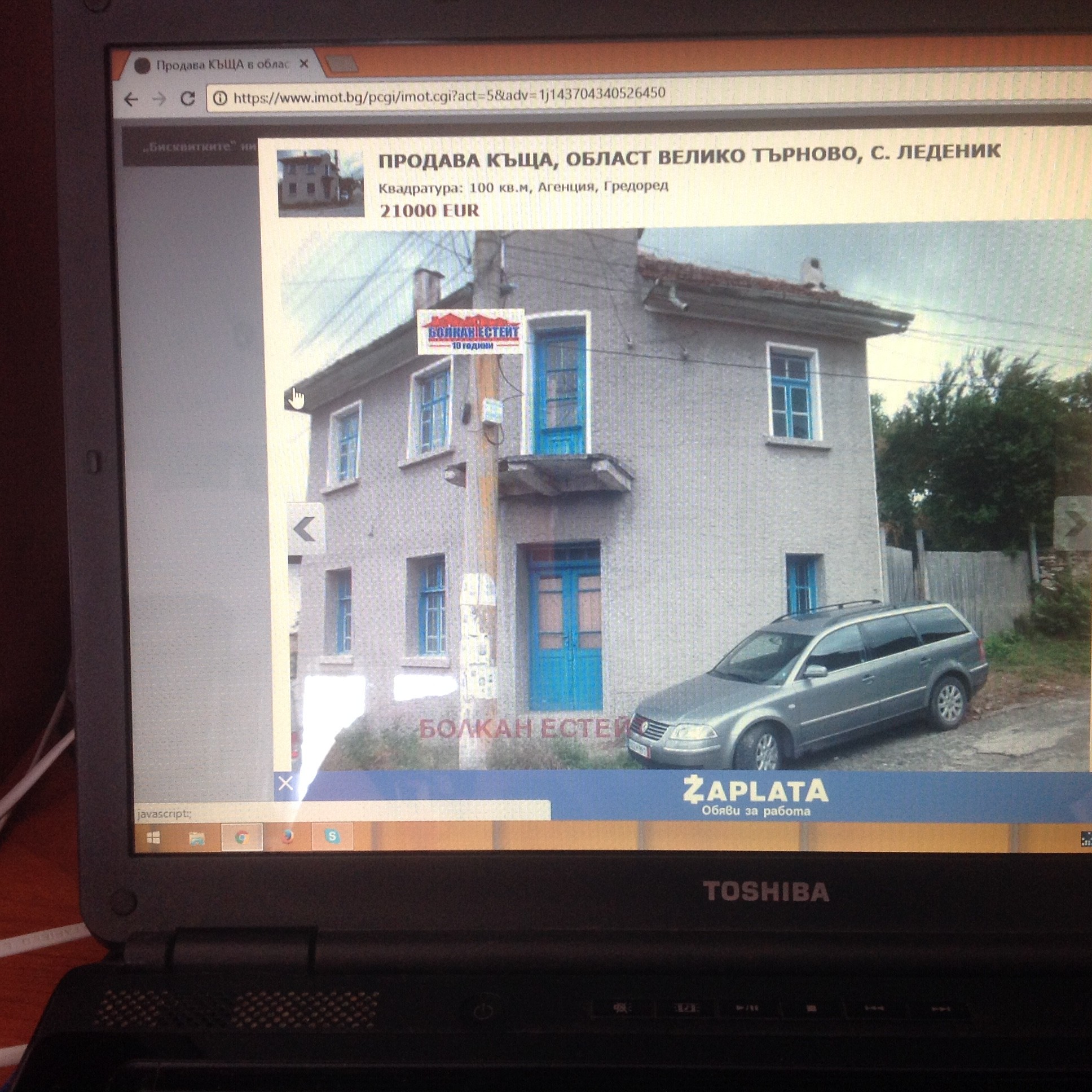Image resolution: width=1092 pixels, height=1092 pixels.
Task: Switch to Chrome in the taskbar
Action: coord(242,837)
